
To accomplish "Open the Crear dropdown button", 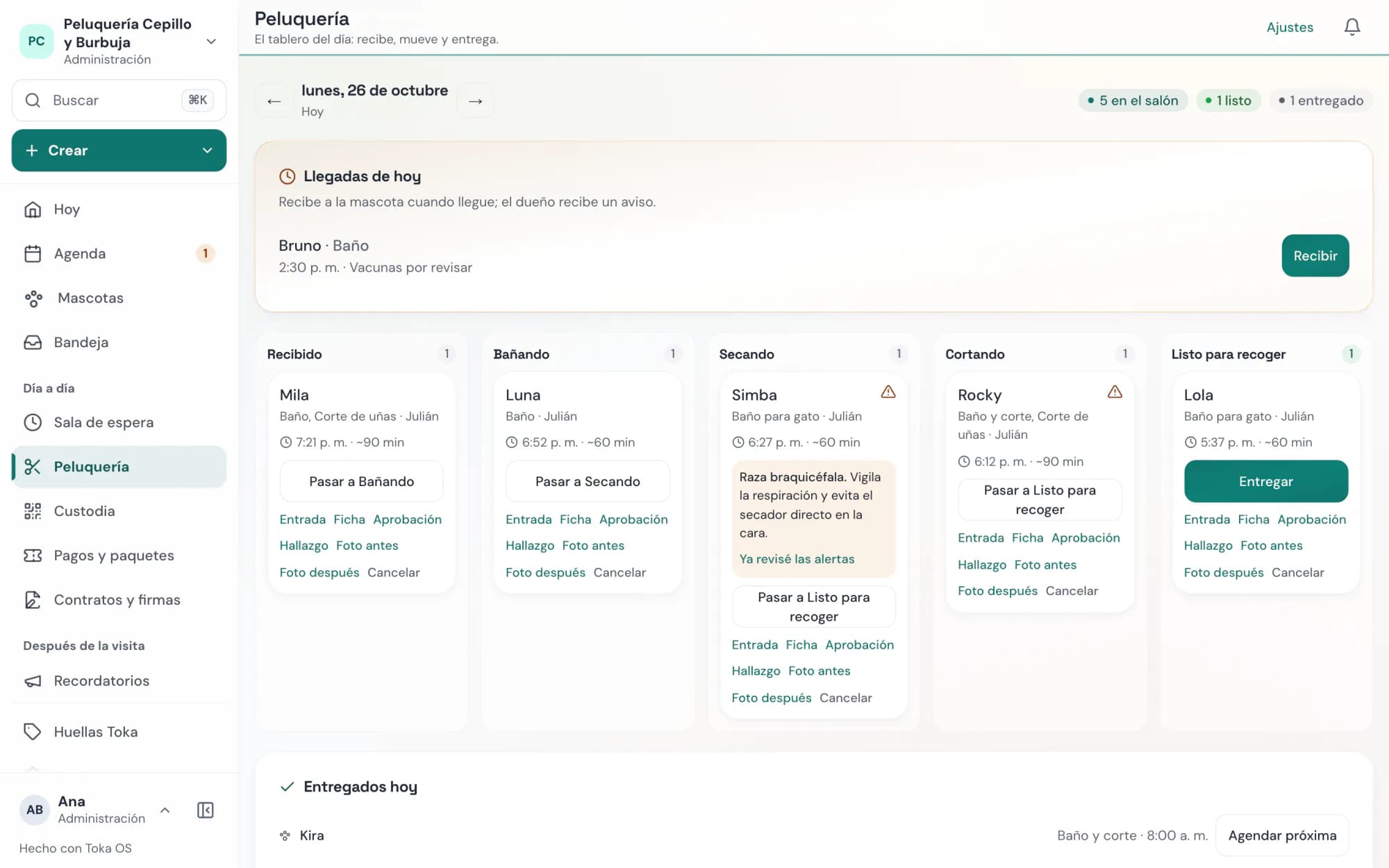I will 119,150.
